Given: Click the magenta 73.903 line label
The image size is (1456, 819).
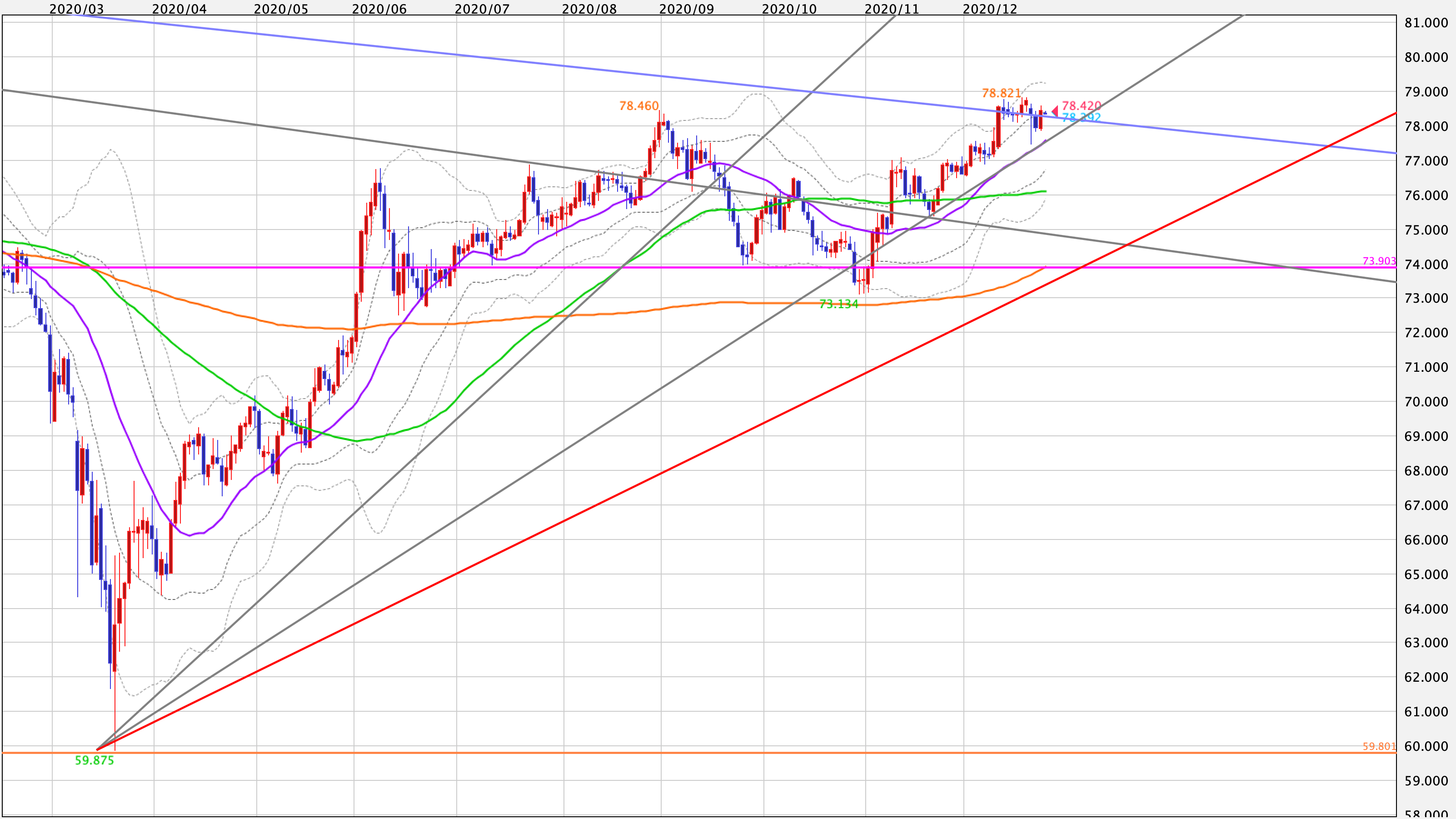Looking at the screenshot, I should 1379,260.
